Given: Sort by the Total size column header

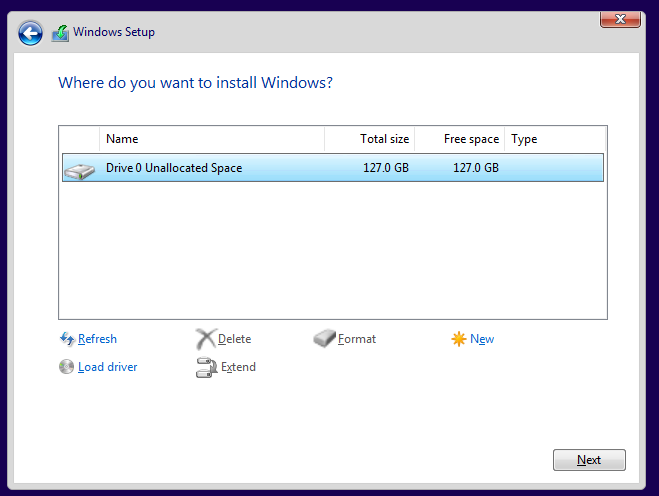Looking at the screenshot, I should pyautogui.click(x=369, y=139).
